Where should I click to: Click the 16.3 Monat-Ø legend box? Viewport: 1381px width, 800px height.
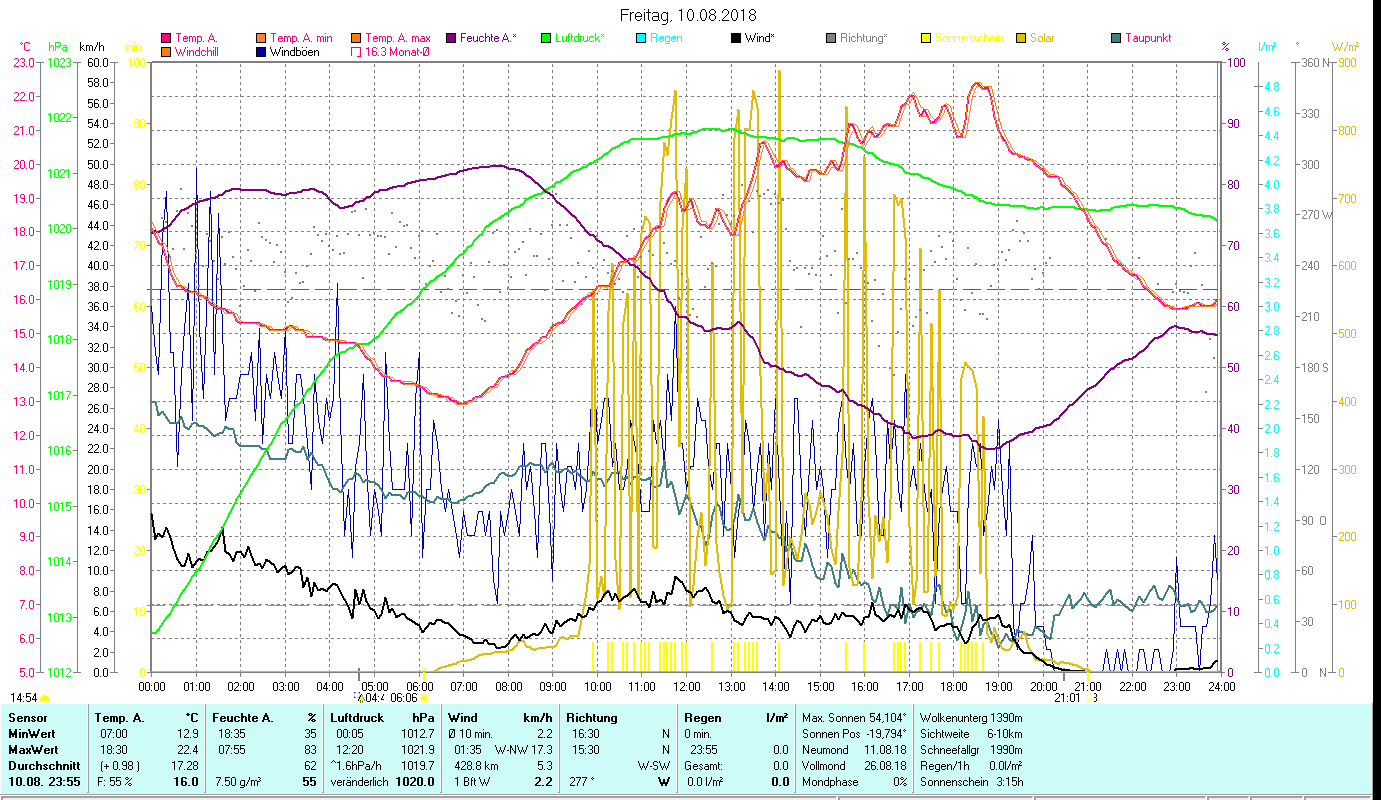[355, 51]
